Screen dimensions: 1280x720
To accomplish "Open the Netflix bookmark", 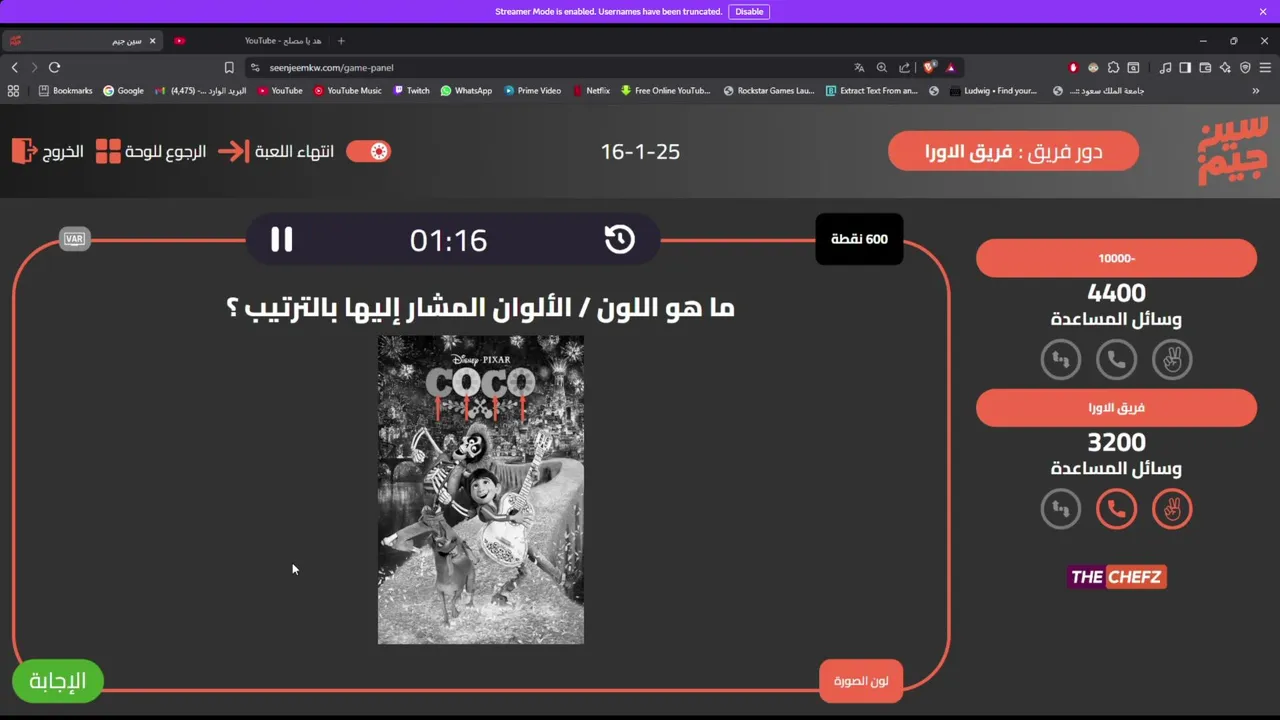I will [x=591, y=90].
